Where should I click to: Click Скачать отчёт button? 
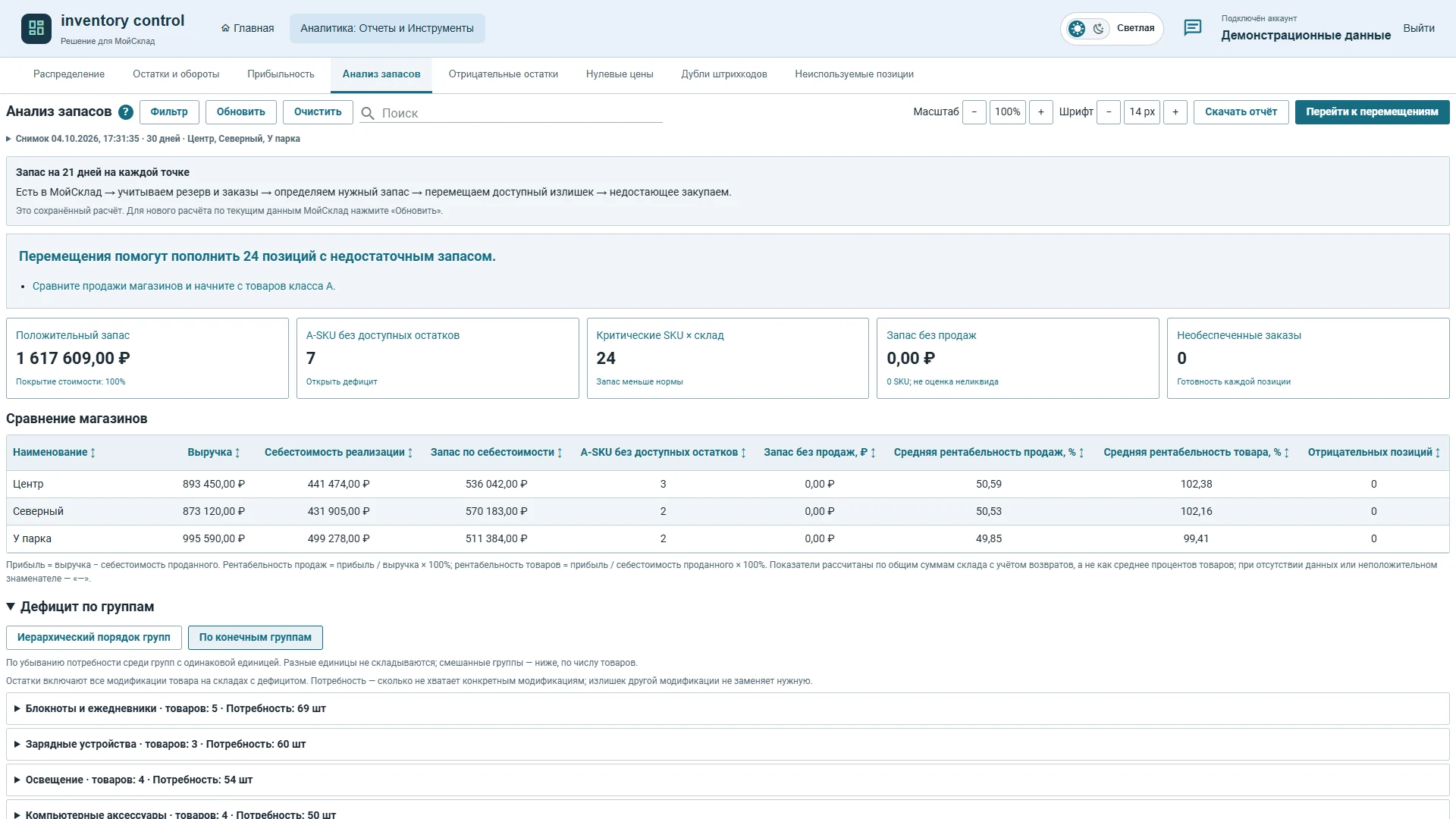[1241, 112]
